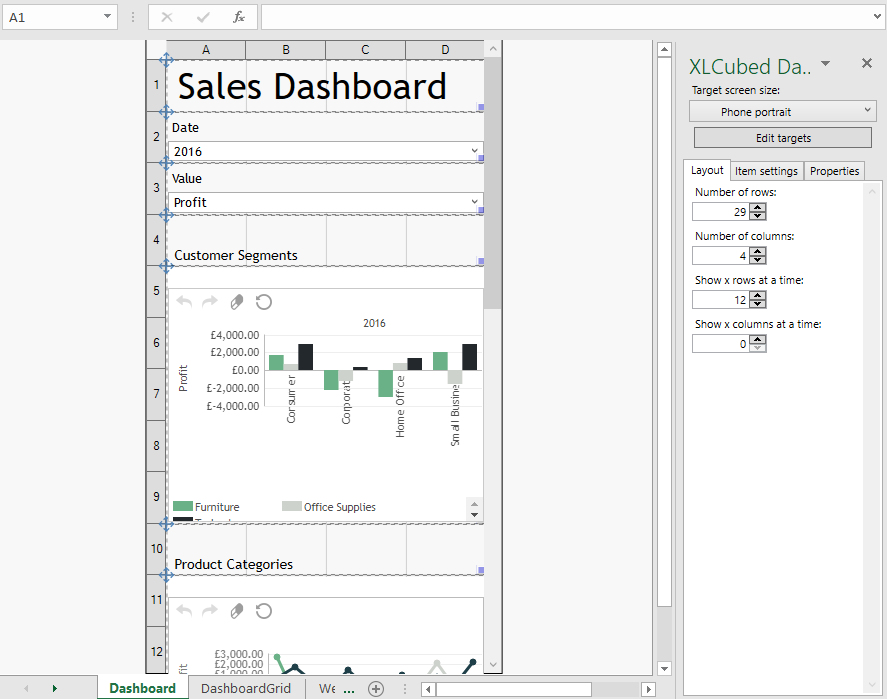Switch to the Item settings tab
887x699 pixels.
pos(766,170)
